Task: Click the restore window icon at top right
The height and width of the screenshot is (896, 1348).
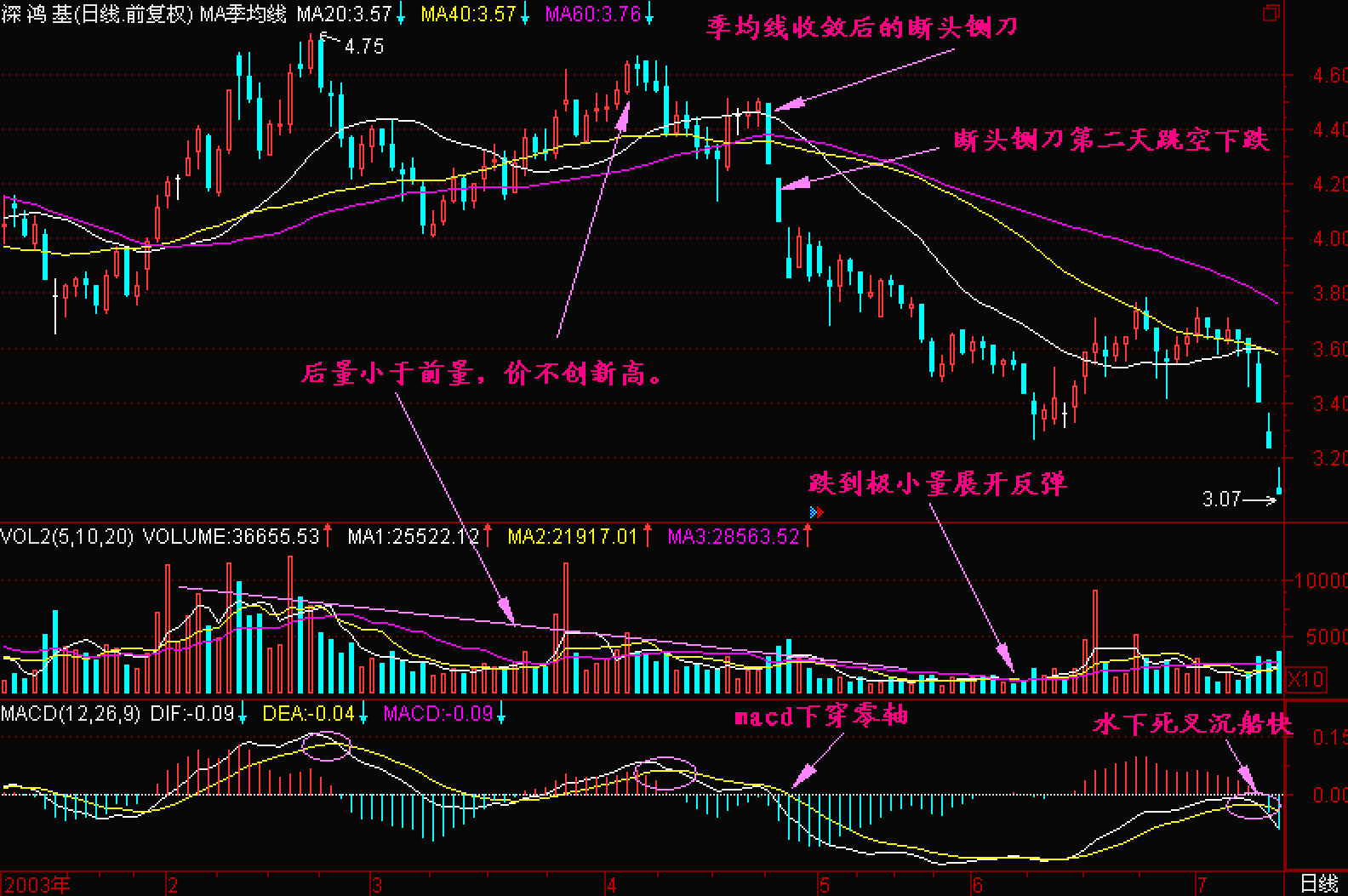Action: pos(1271,13)
